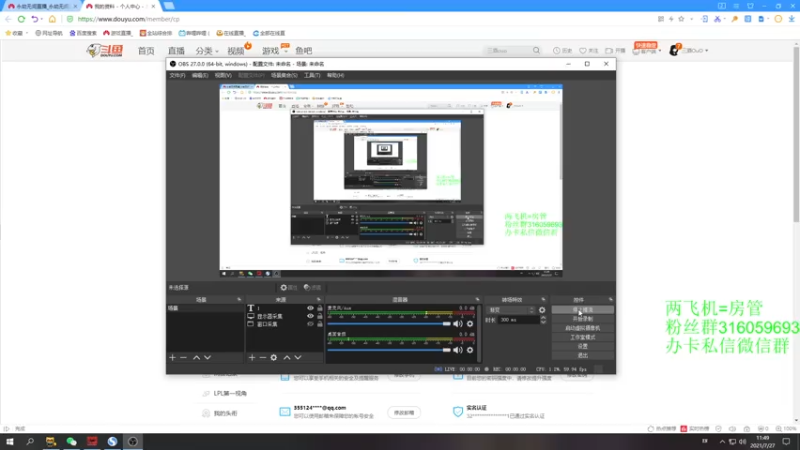This screenshot has height=450, width=800.
Task: Open OBS 编辑(E) menu
Action: coord(199,76)
